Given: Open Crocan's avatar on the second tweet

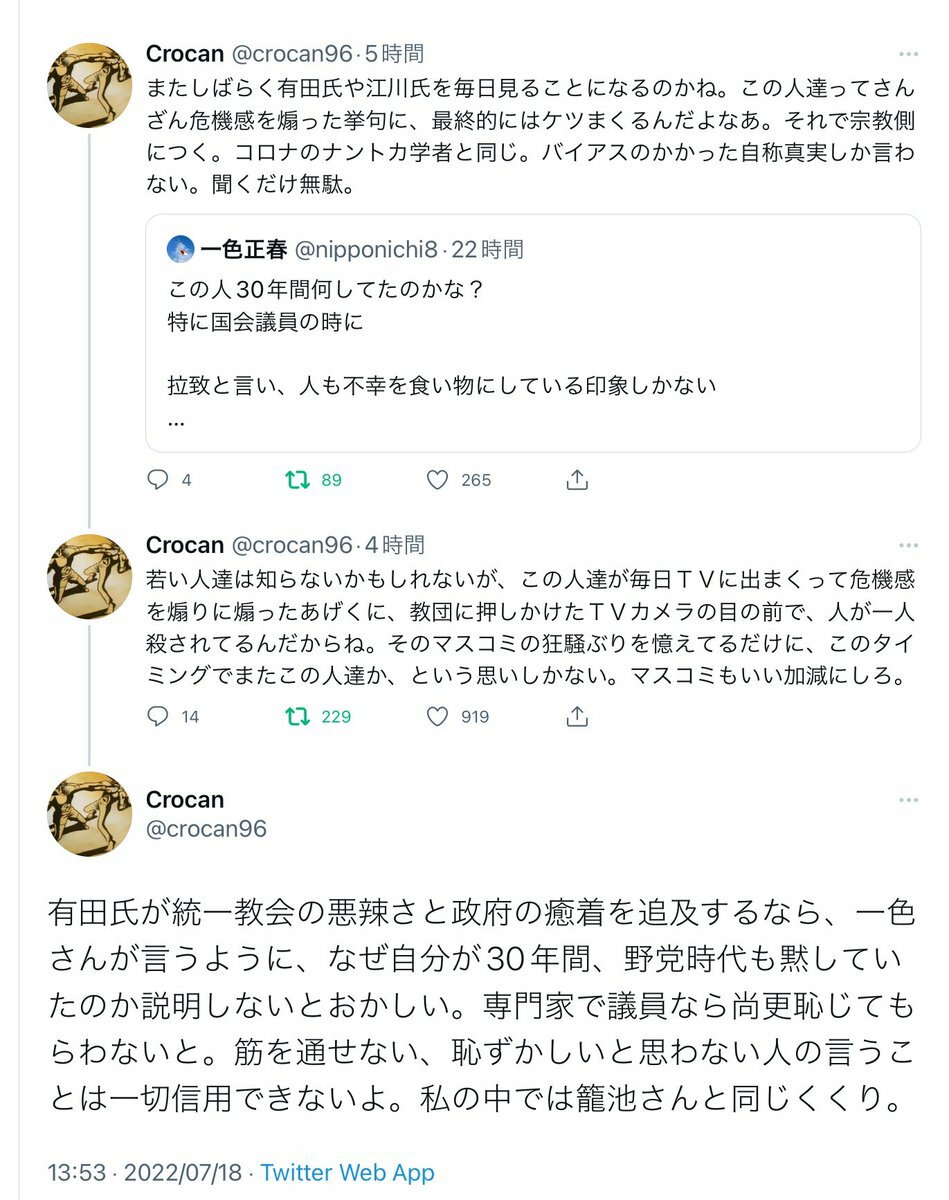Looking at the screenshot, I should coord(90,576).
